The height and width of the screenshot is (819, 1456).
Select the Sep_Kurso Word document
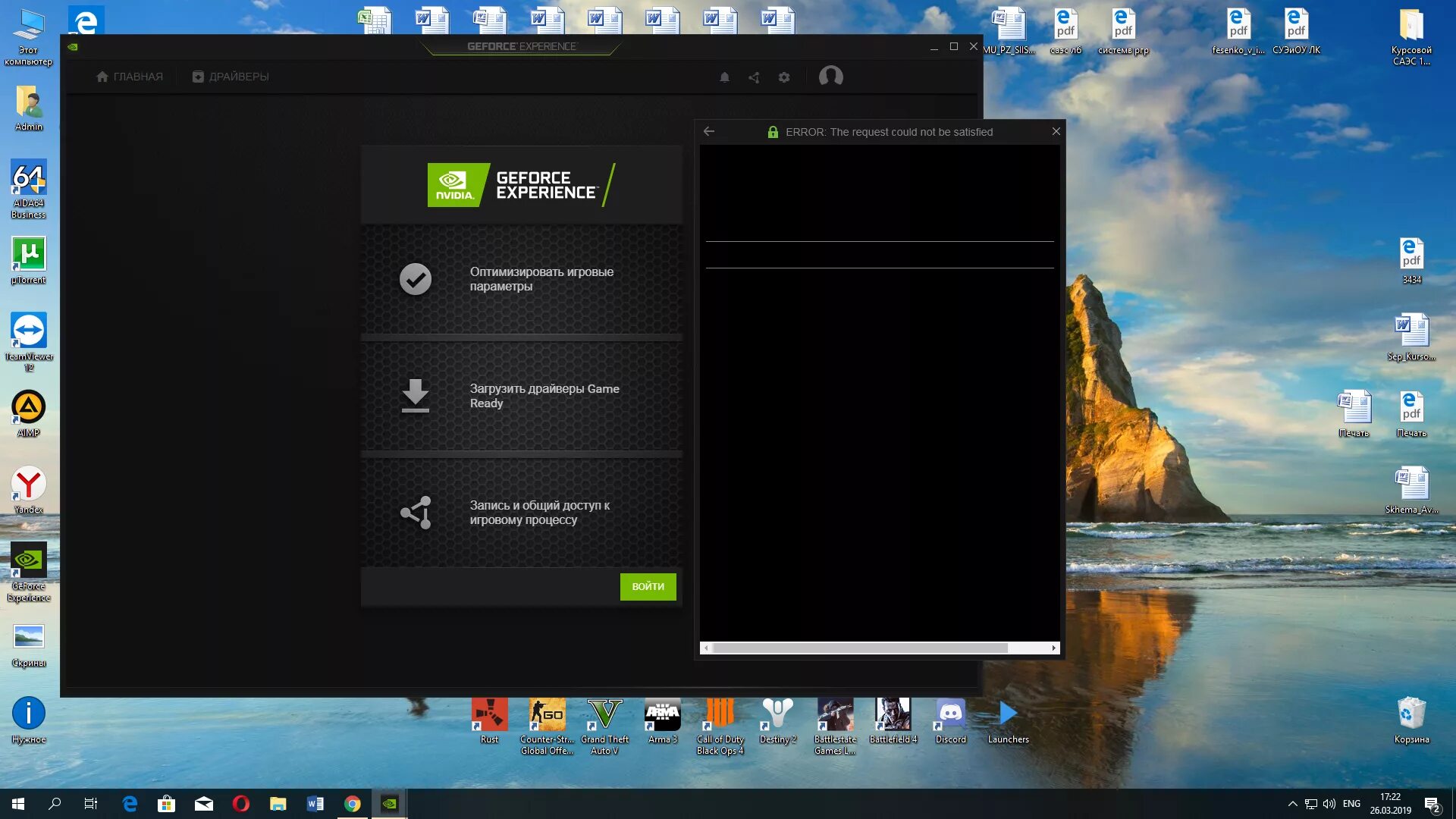pyautogui.click(x=1411, y=337)
